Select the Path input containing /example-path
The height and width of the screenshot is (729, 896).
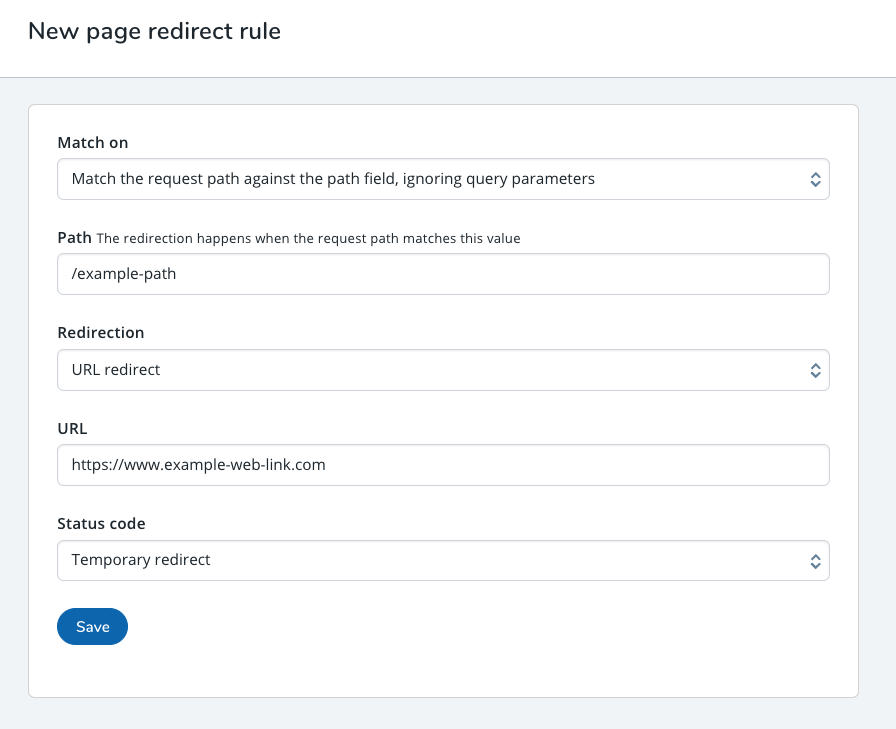pos(443,273)
